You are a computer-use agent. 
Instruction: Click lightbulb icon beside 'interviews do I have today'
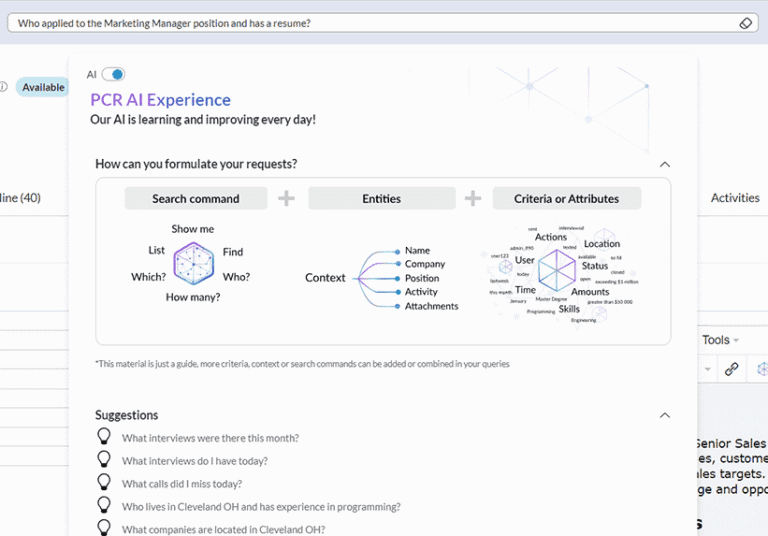click(x=104, y=459)
